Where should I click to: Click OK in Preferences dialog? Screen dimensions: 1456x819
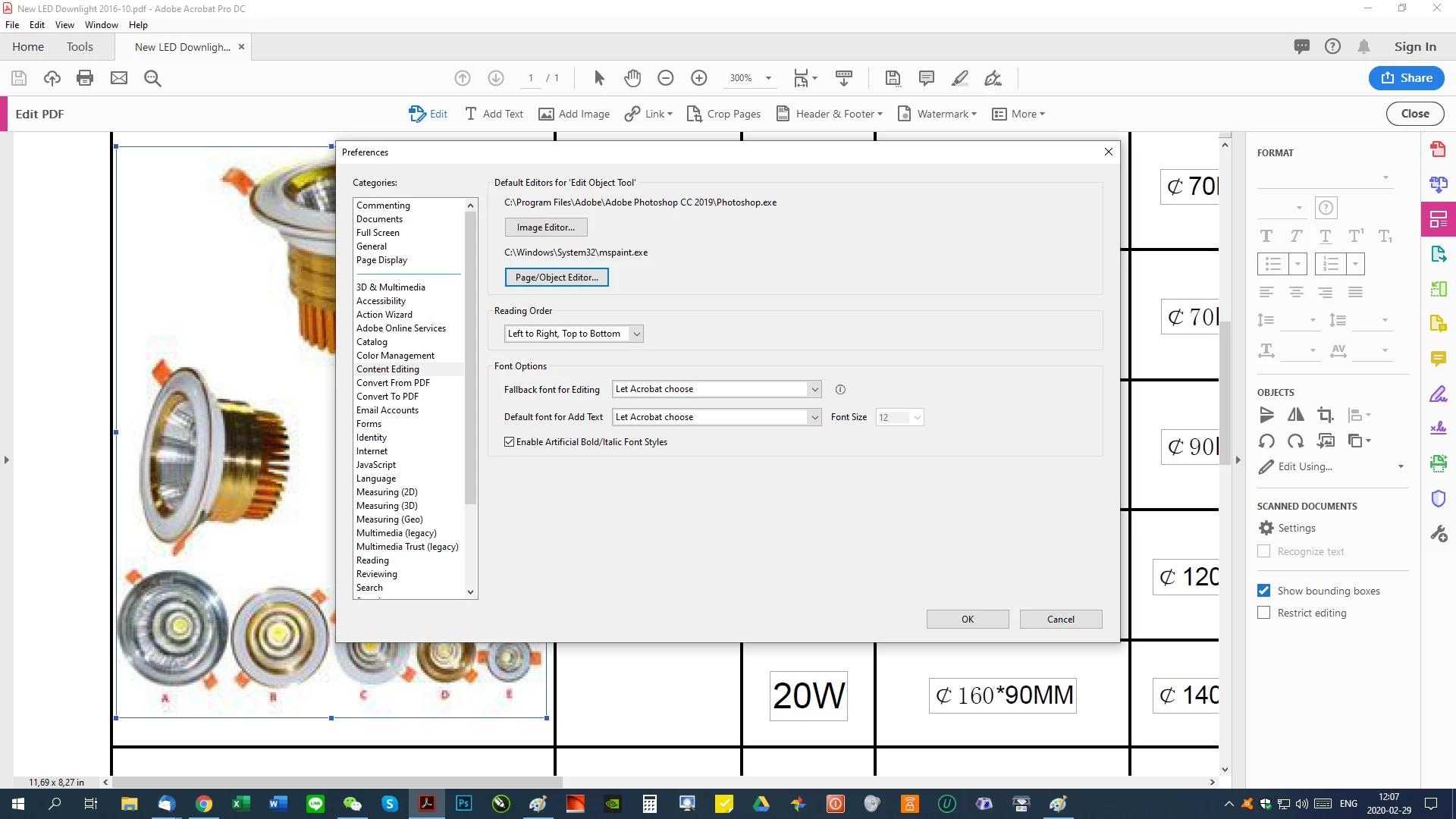967,620
